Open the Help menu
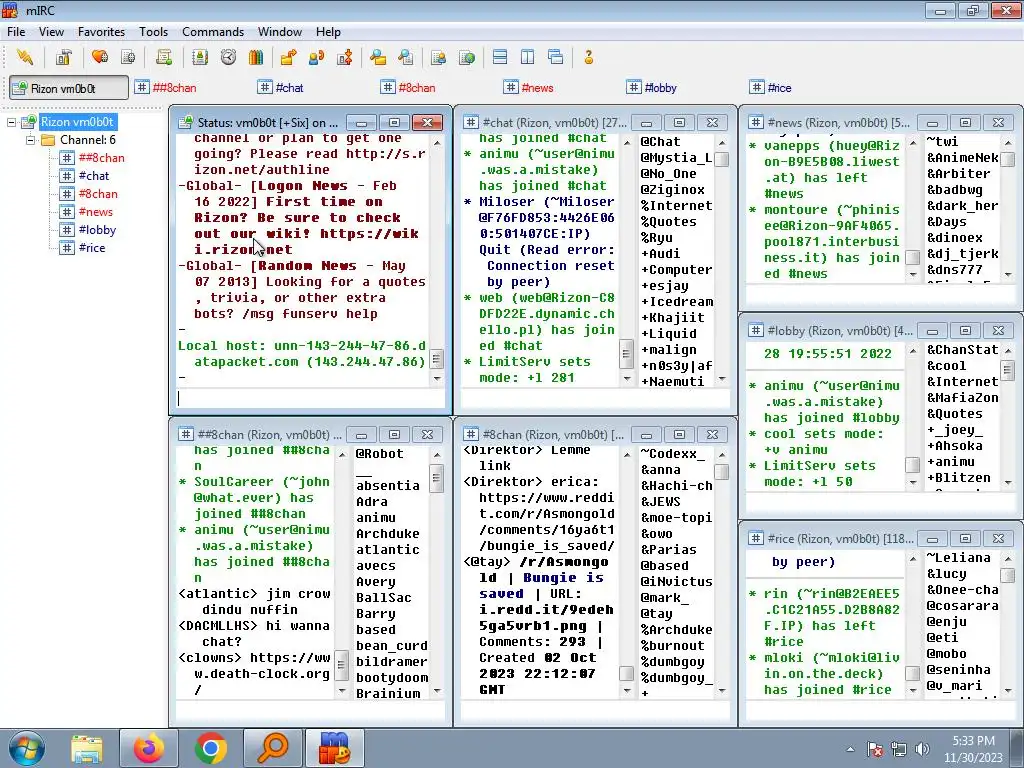 328,31
